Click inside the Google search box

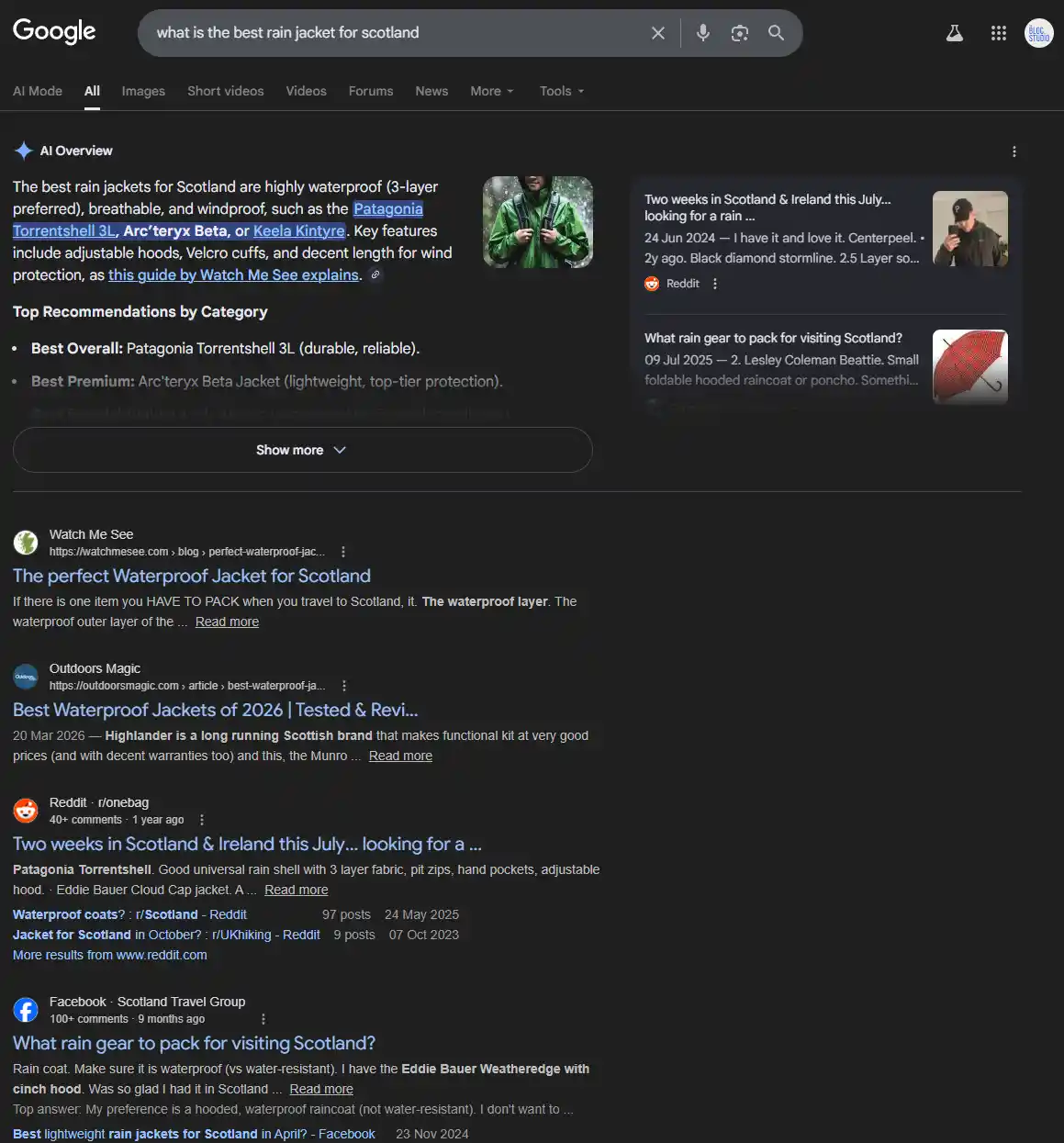pyautogui.click(x=386, y=33)
